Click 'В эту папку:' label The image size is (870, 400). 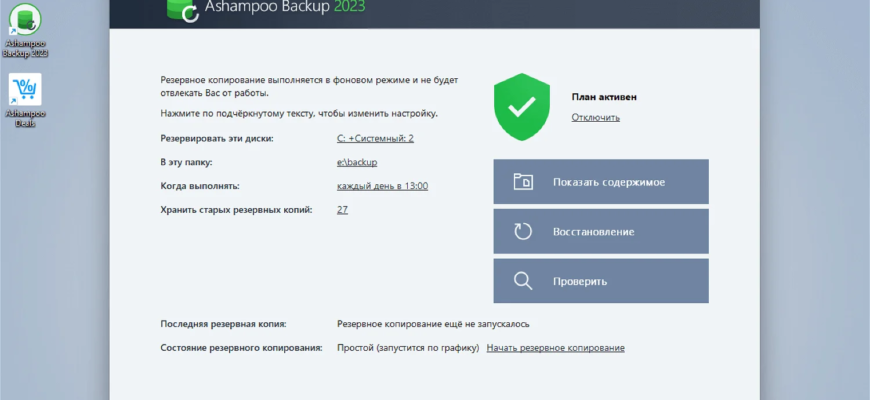point(186,162)
